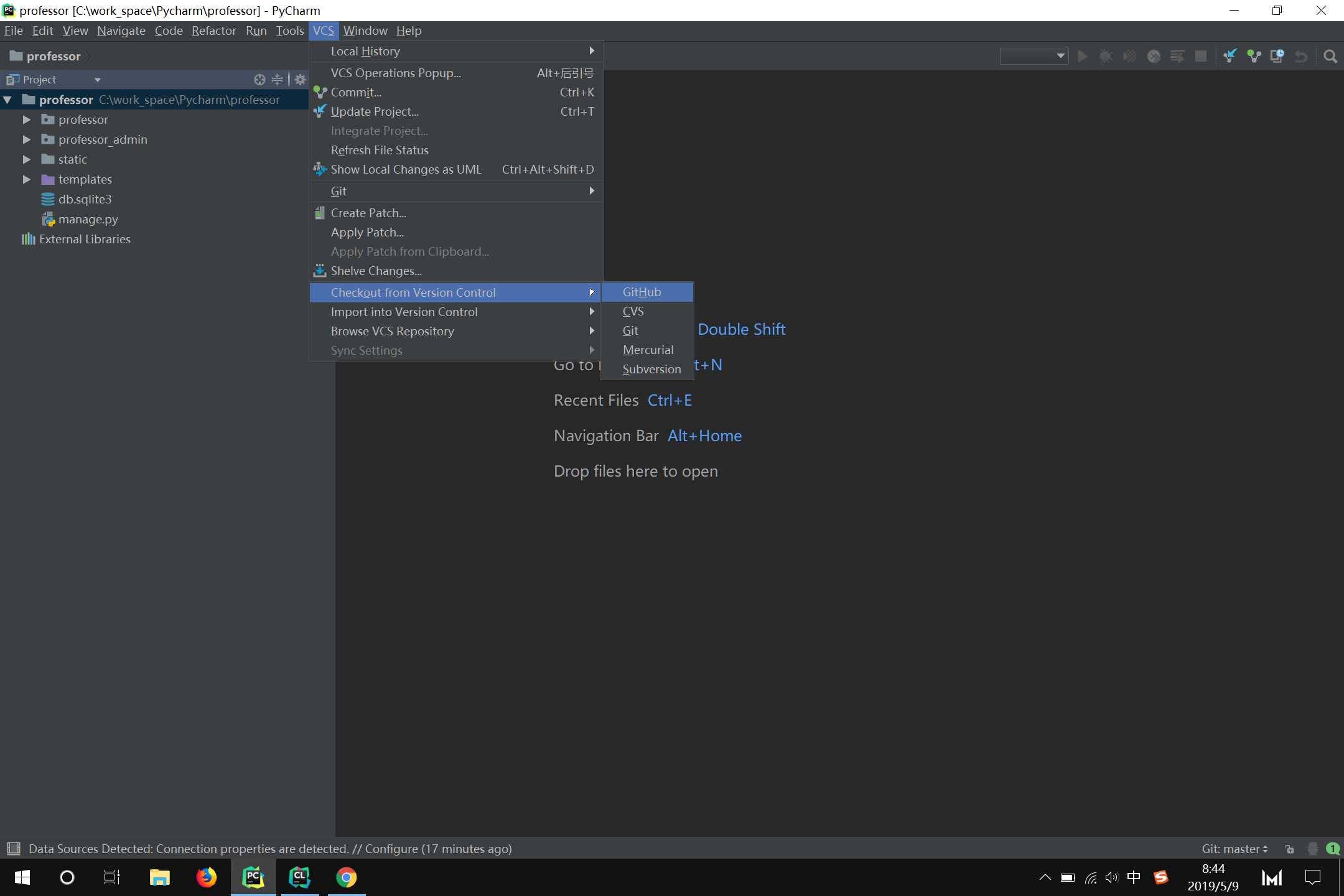Click the Commit changes toolbar icon

(x=1253, y=57)
